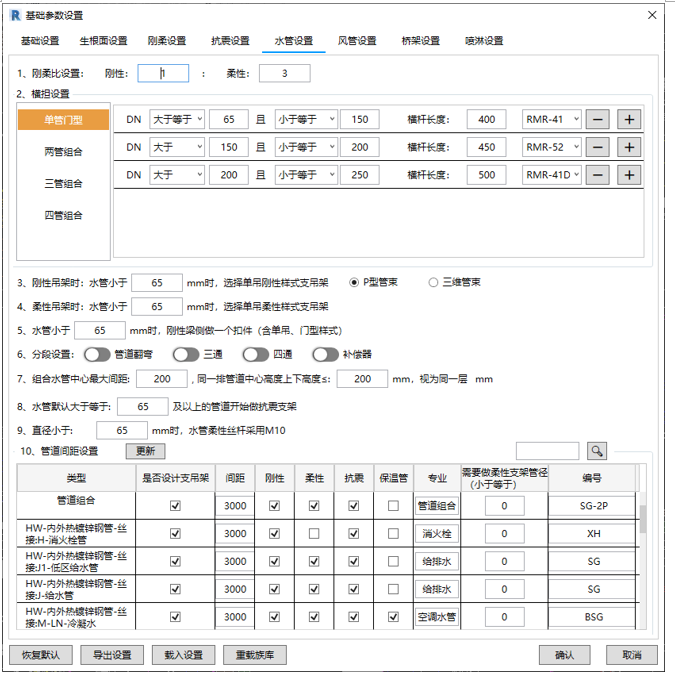This screenshot has width=675, height=681.
Task: Click 组合水管中心最大间距 field
Action: (x=162, y=379)
